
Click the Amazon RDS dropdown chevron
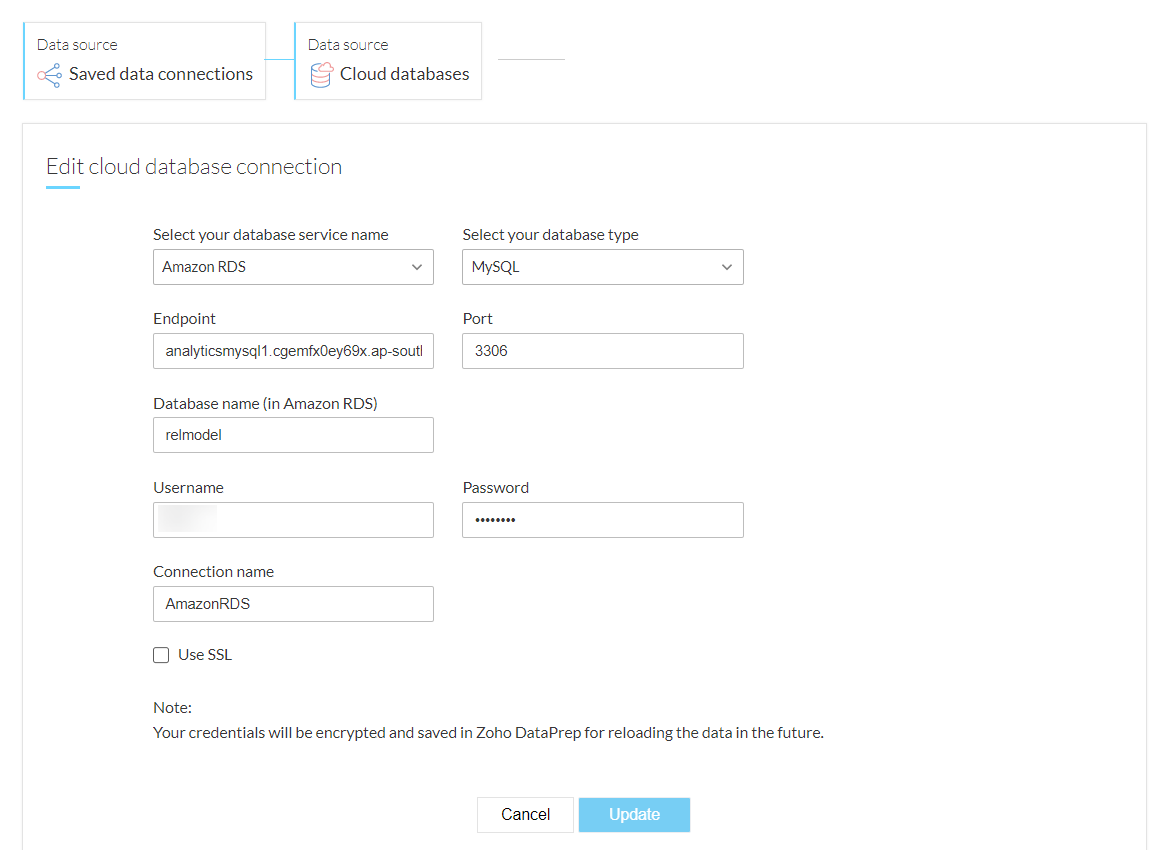click(417, 267)
